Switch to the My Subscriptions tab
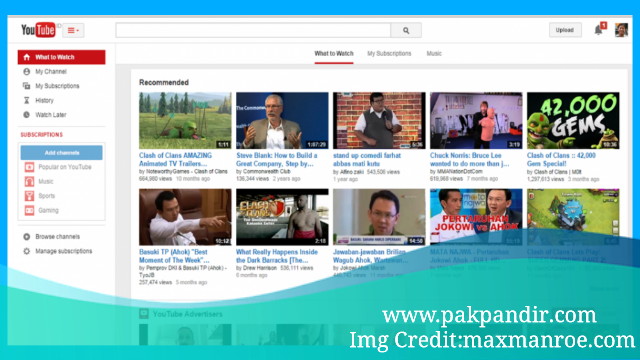 click(389, 53)
